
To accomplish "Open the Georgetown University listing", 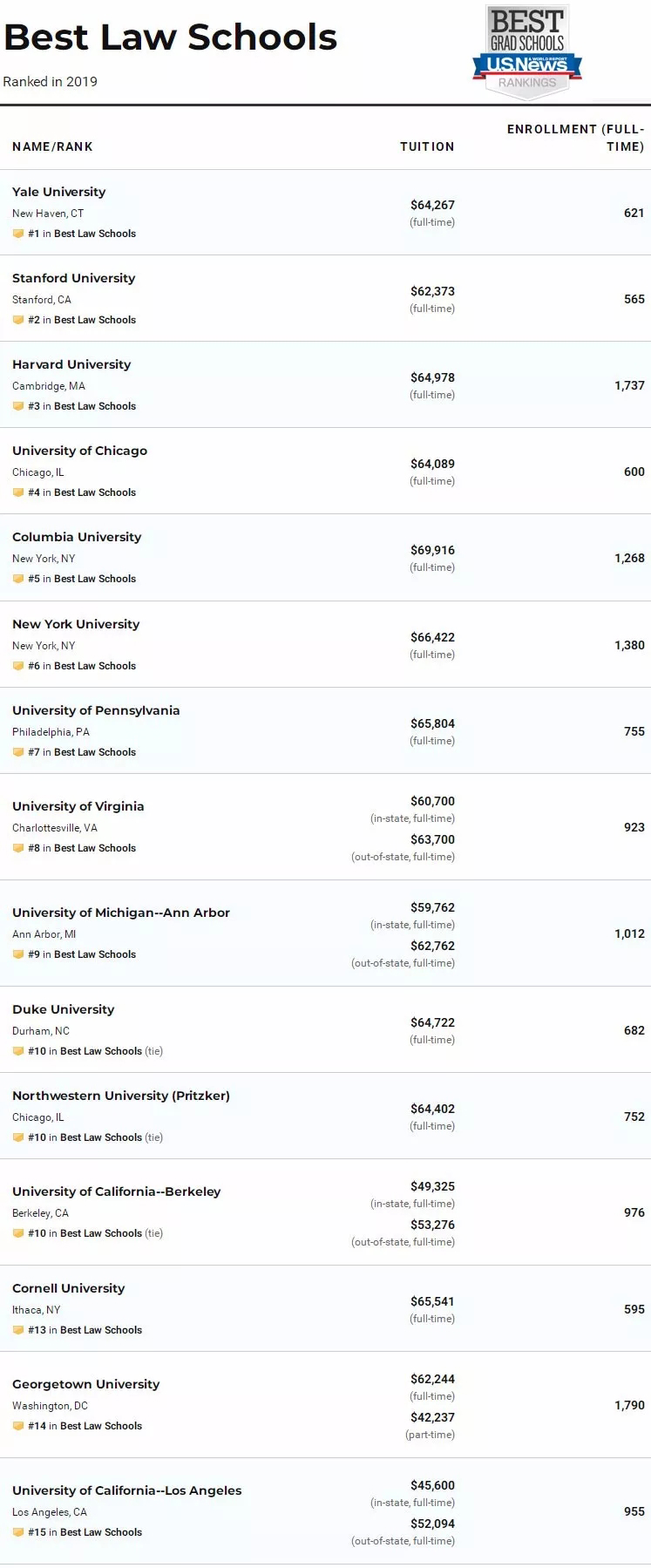I will click(x=85, y=1384).
